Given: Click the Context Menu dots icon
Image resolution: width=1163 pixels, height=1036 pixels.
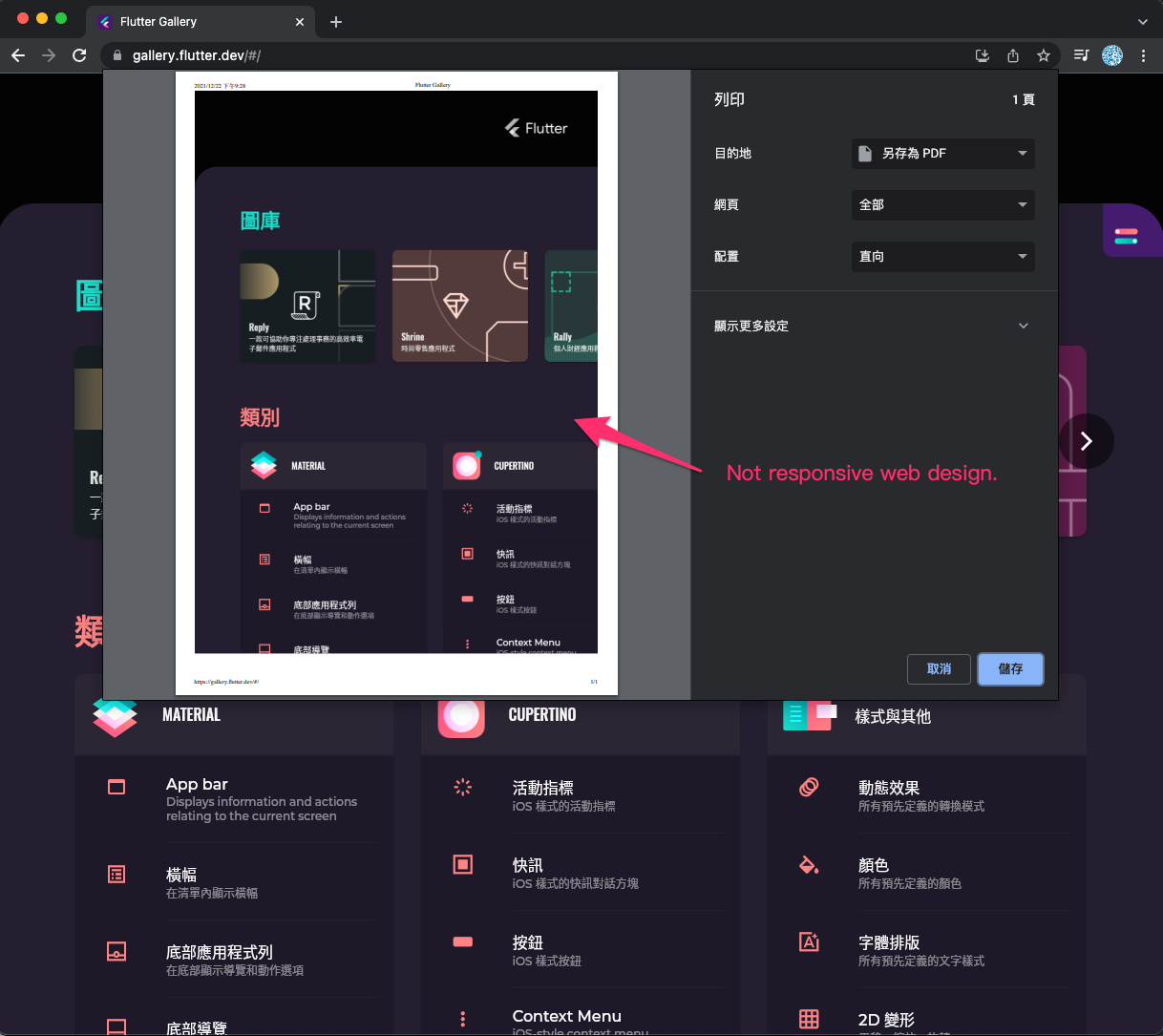Looking at the screenshot, I should click(463, 1019).
